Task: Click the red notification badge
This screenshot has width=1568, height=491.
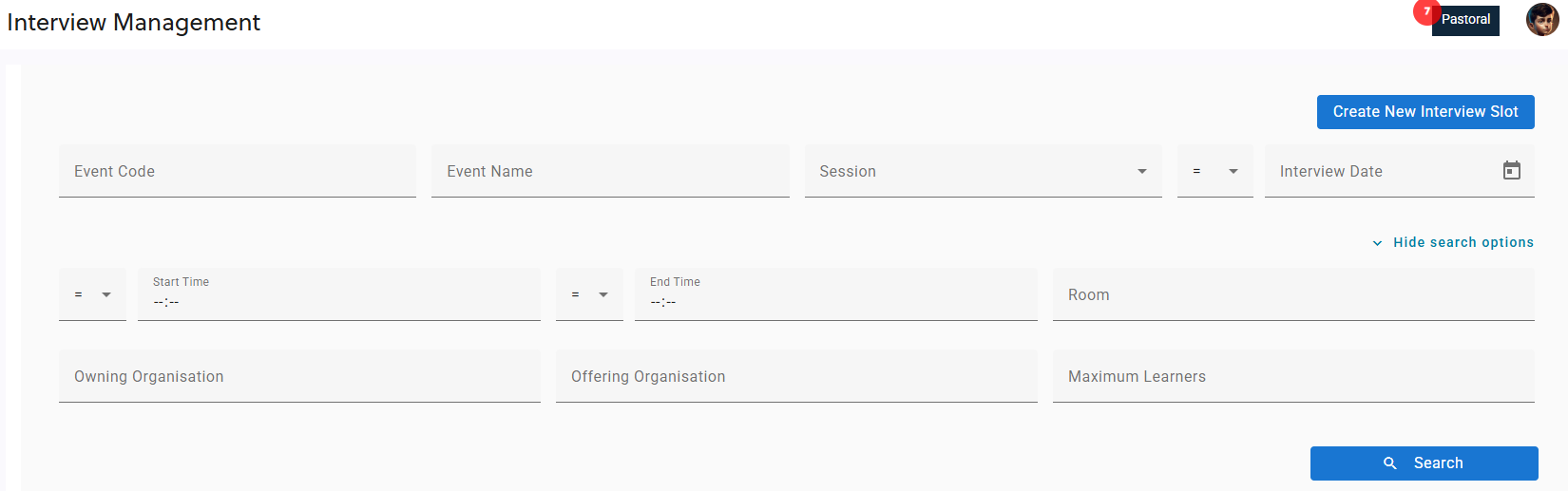Action: 1425,11
